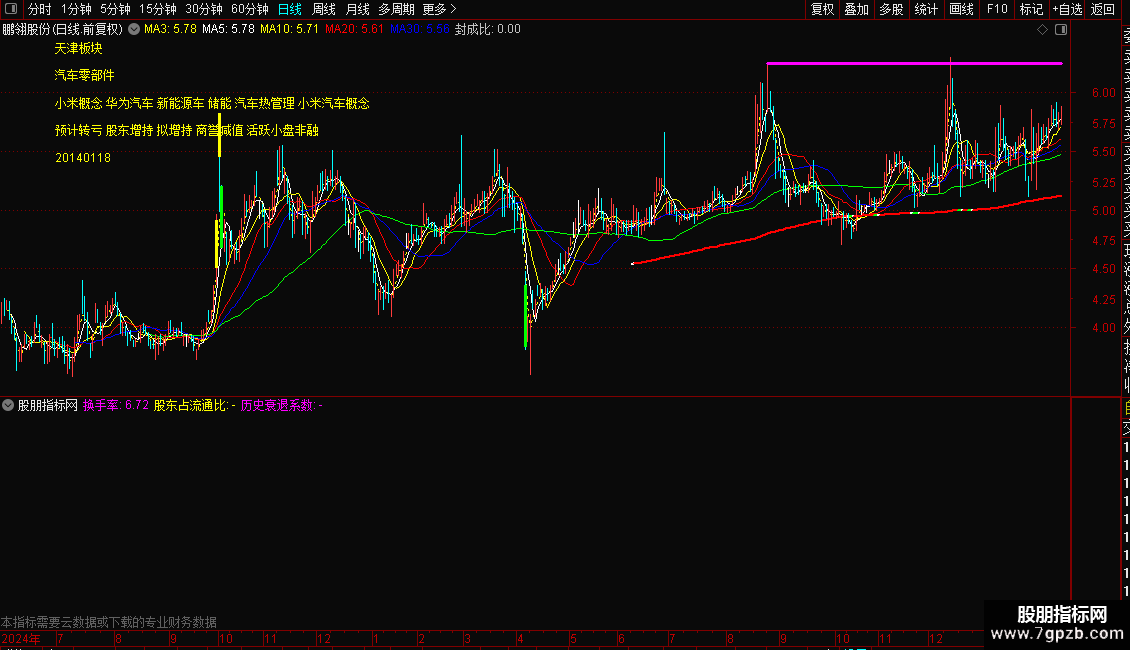This screenshot has height=650, width=1130.
Task: Open the 多股 multi-stock view
Action: [891, 9]
